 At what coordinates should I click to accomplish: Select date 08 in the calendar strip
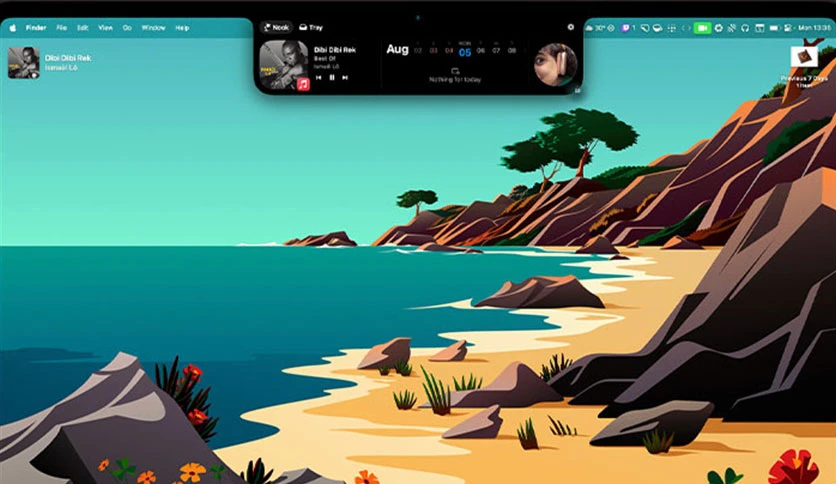512,51
